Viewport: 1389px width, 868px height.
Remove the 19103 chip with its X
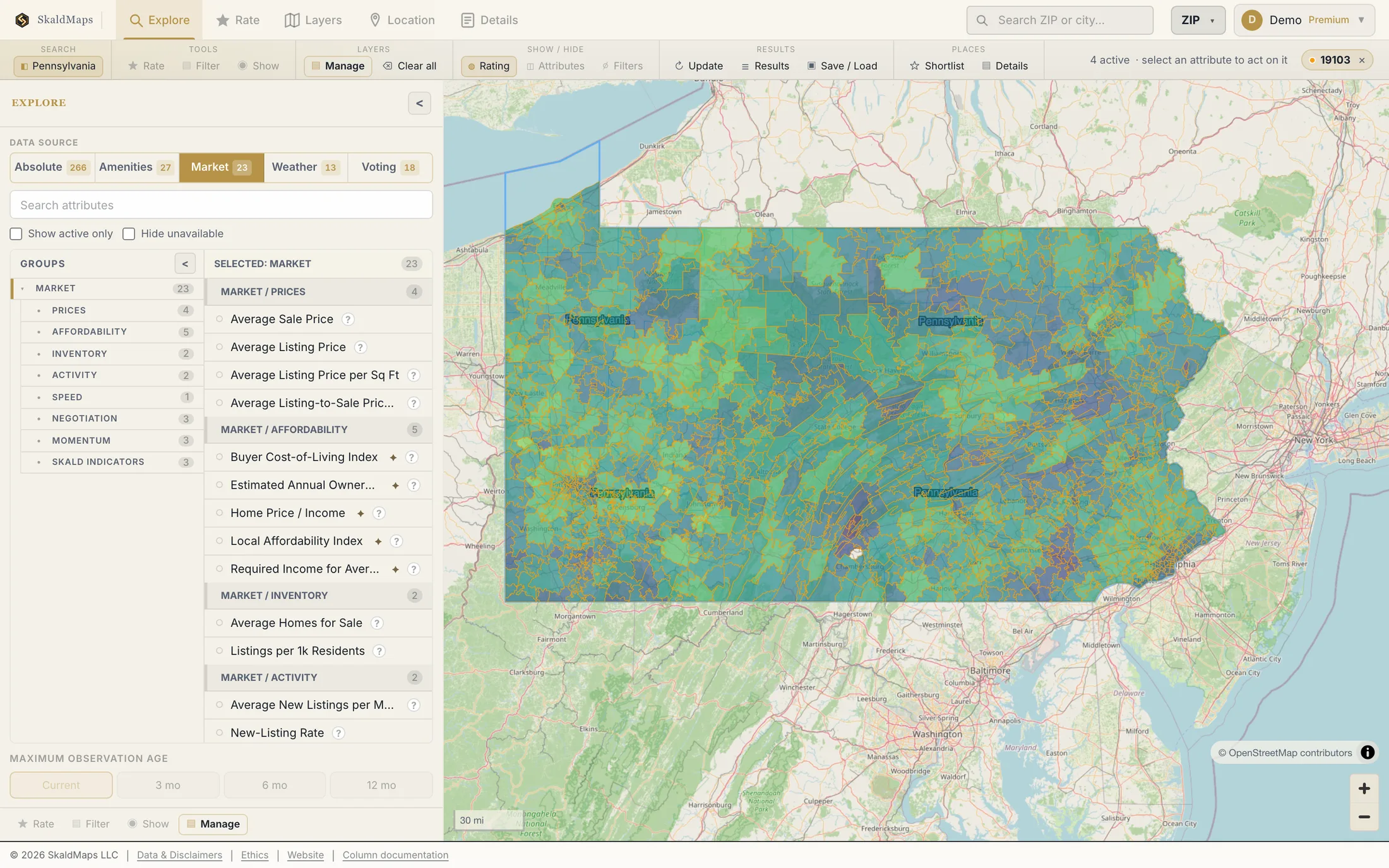coord(1362,61)
